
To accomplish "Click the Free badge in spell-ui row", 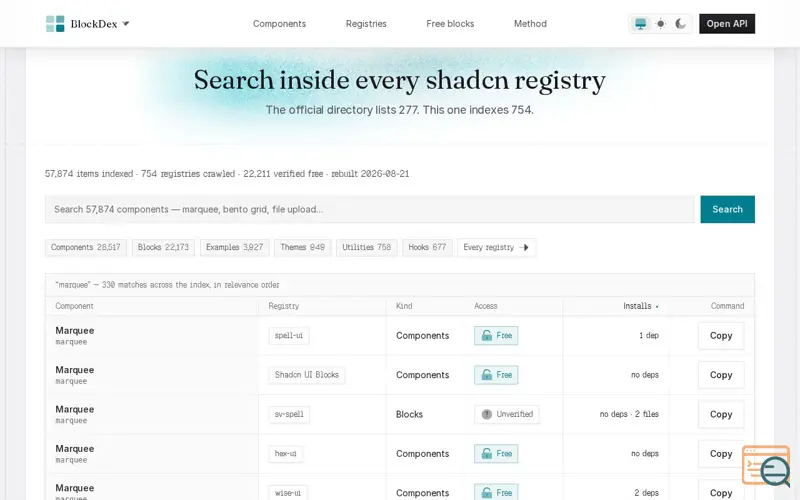I will (x=496, y=336).
